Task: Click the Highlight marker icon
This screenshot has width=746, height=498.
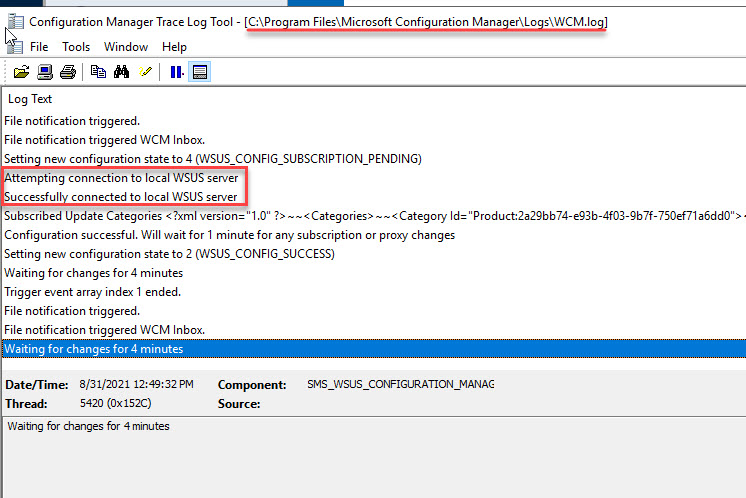Action: pos(145,72)
